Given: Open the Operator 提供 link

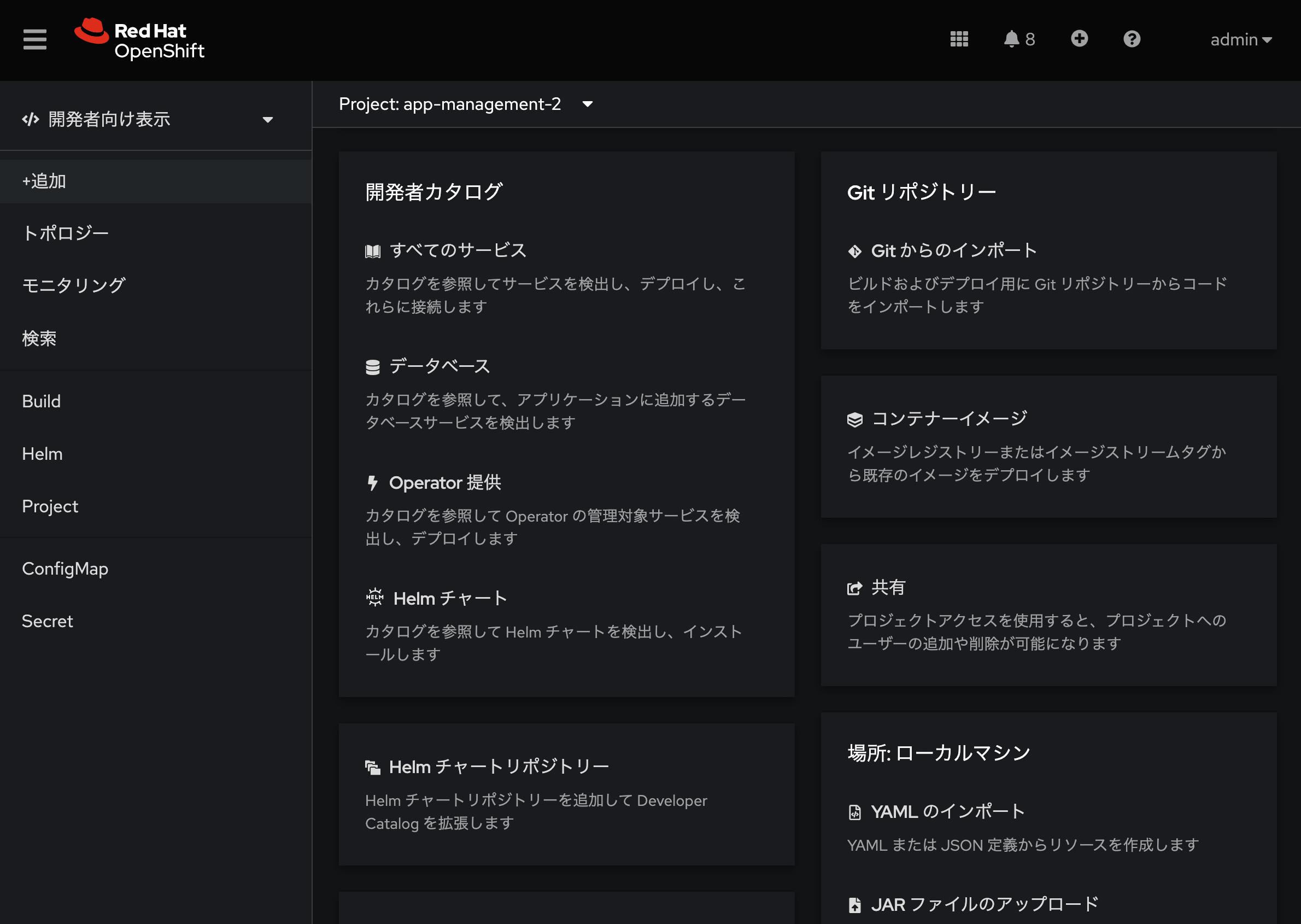Looking at the screenshot, I should click(x=445, y=482).
